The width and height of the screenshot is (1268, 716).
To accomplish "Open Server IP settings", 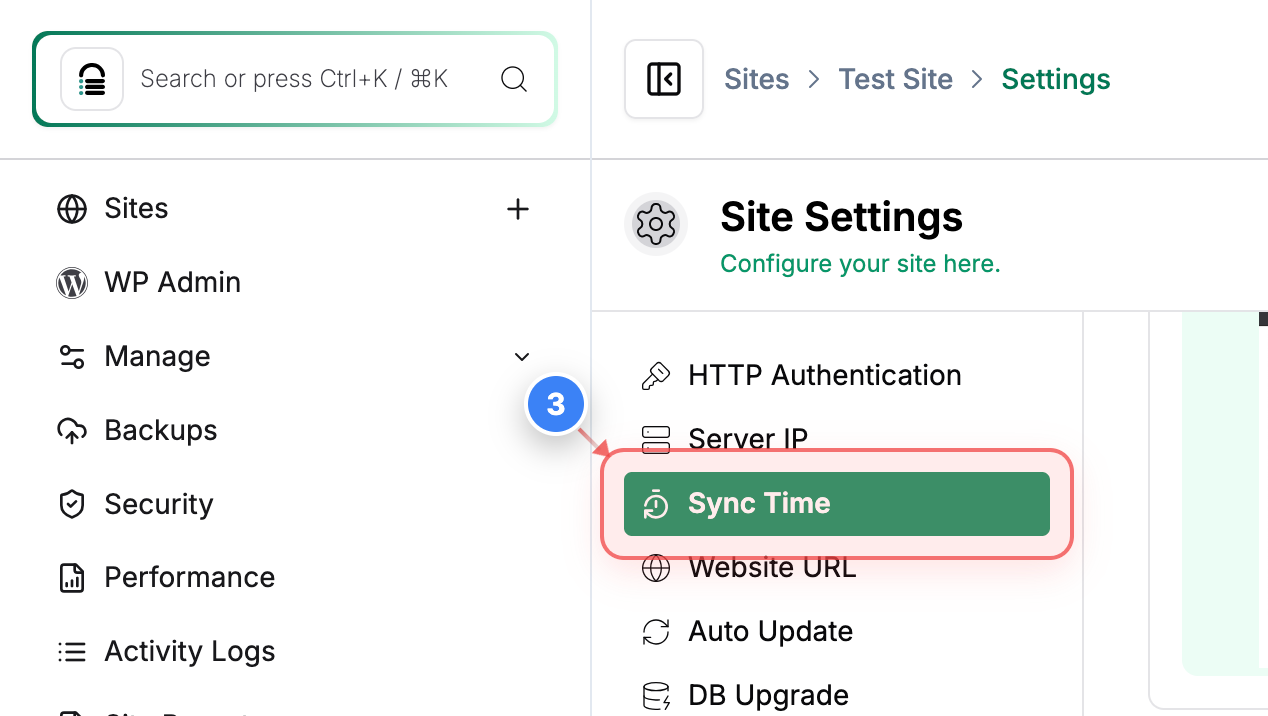I will tap(748, 439).
